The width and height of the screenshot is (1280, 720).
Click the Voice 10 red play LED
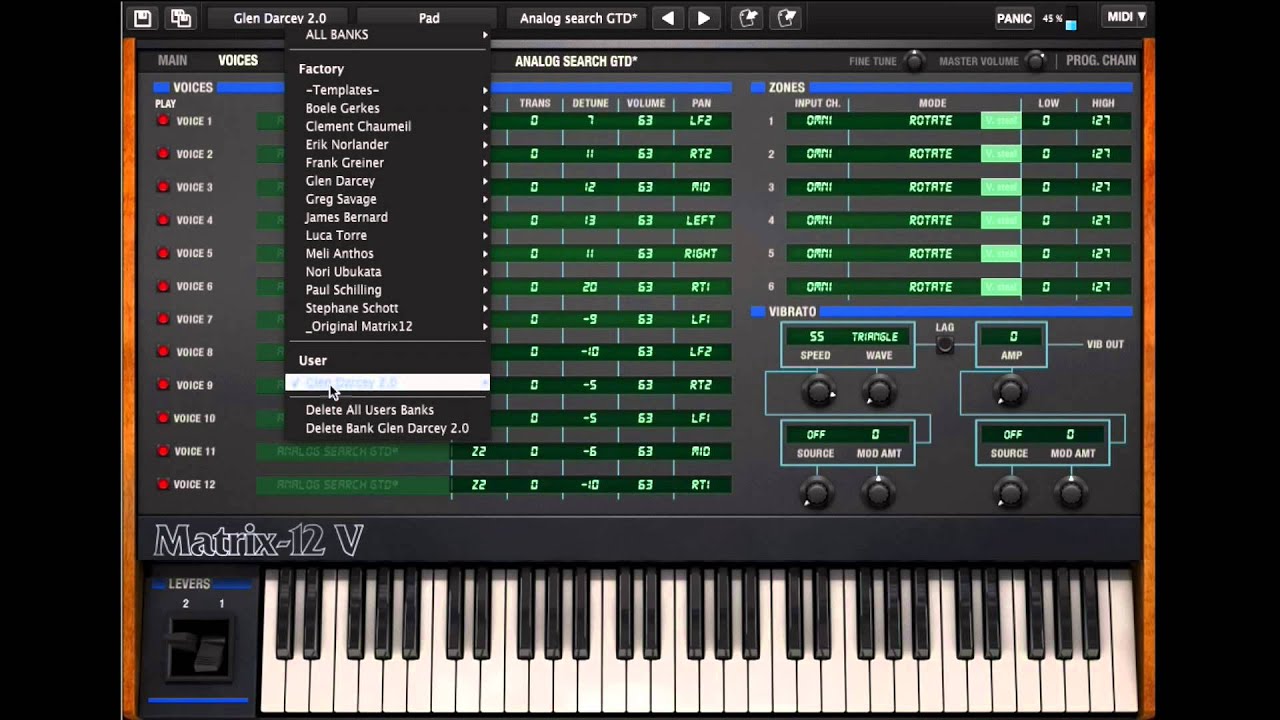[163, 418]
